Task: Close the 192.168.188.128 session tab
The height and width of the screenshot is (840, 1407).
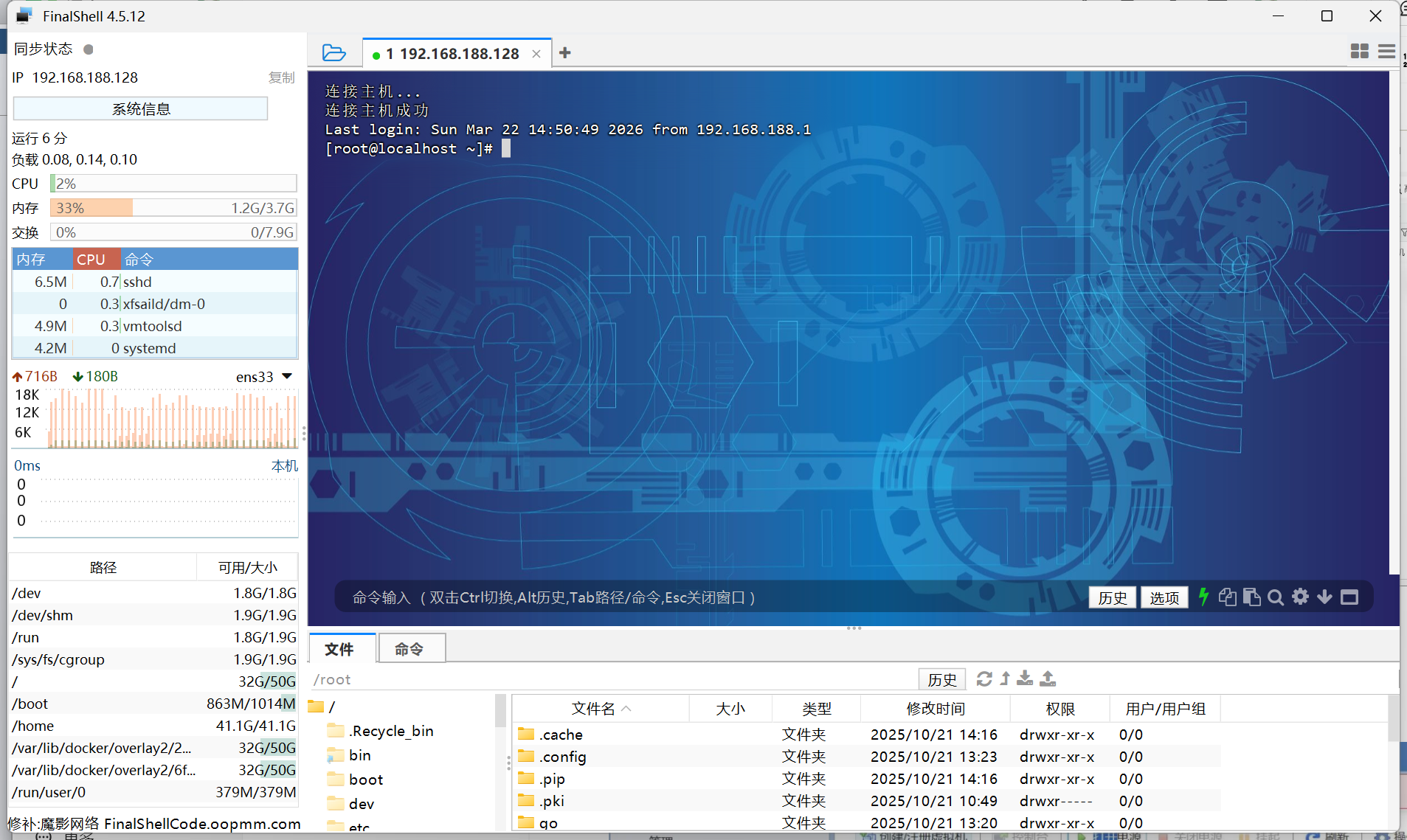Action: tap(536, 54)
